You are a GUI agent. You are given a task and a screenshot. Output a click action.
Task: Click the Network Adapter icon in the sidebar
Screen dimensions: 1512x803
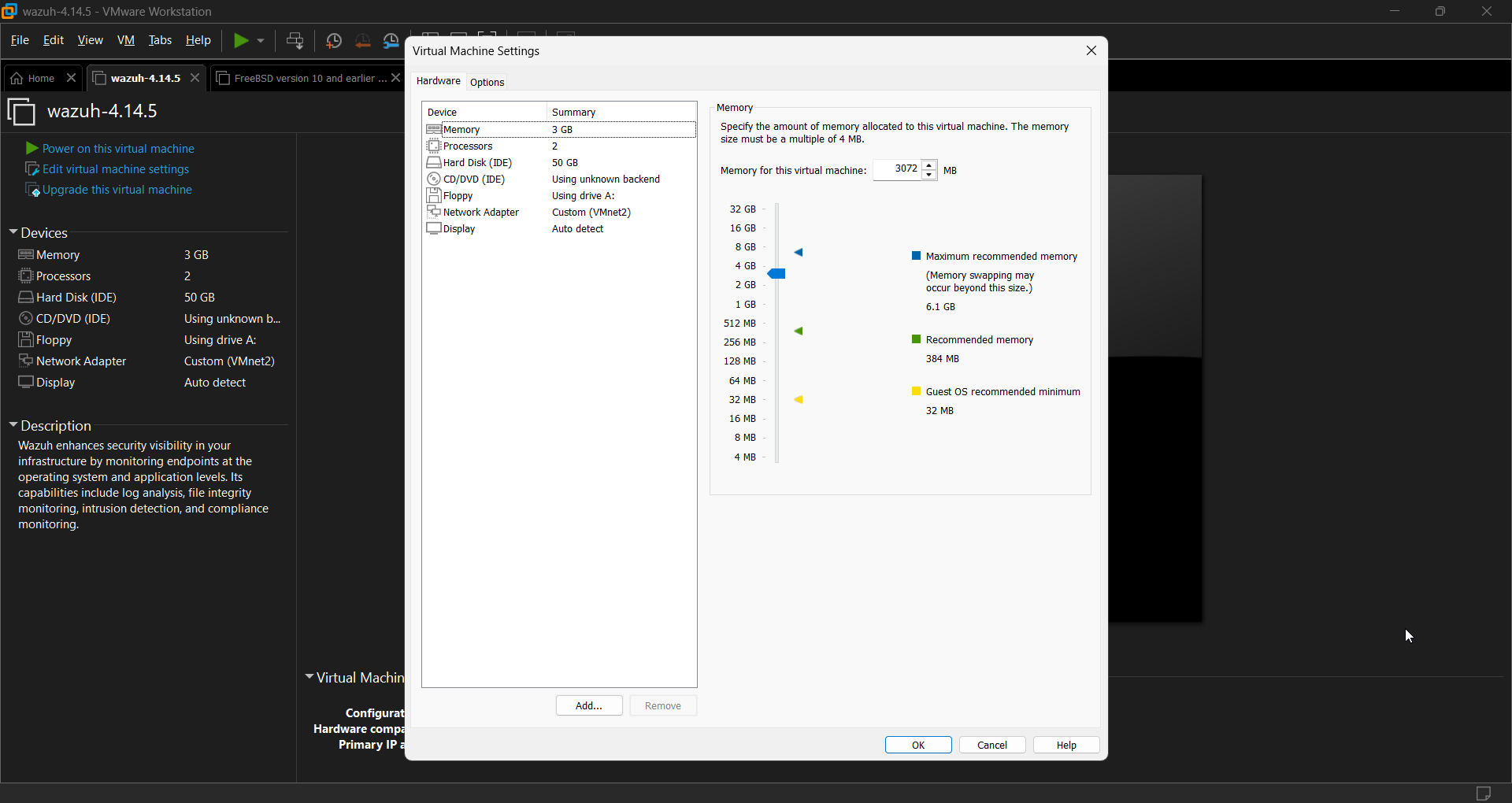click(x=26, y=361)
